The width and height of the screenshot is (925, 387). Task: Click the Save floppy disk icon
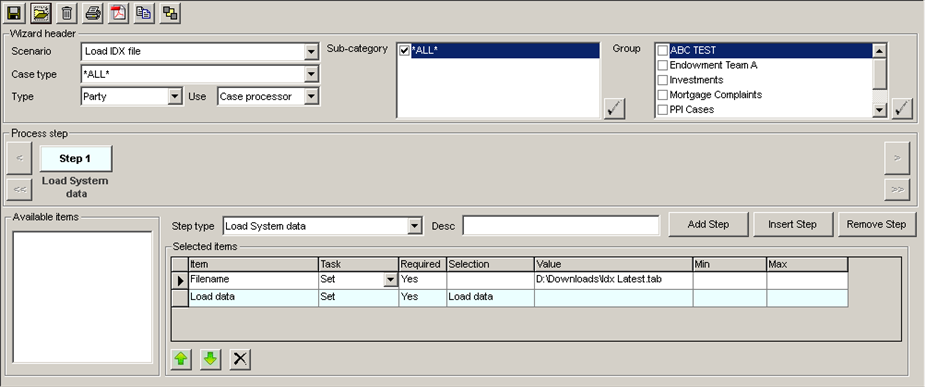click(13, 12)
